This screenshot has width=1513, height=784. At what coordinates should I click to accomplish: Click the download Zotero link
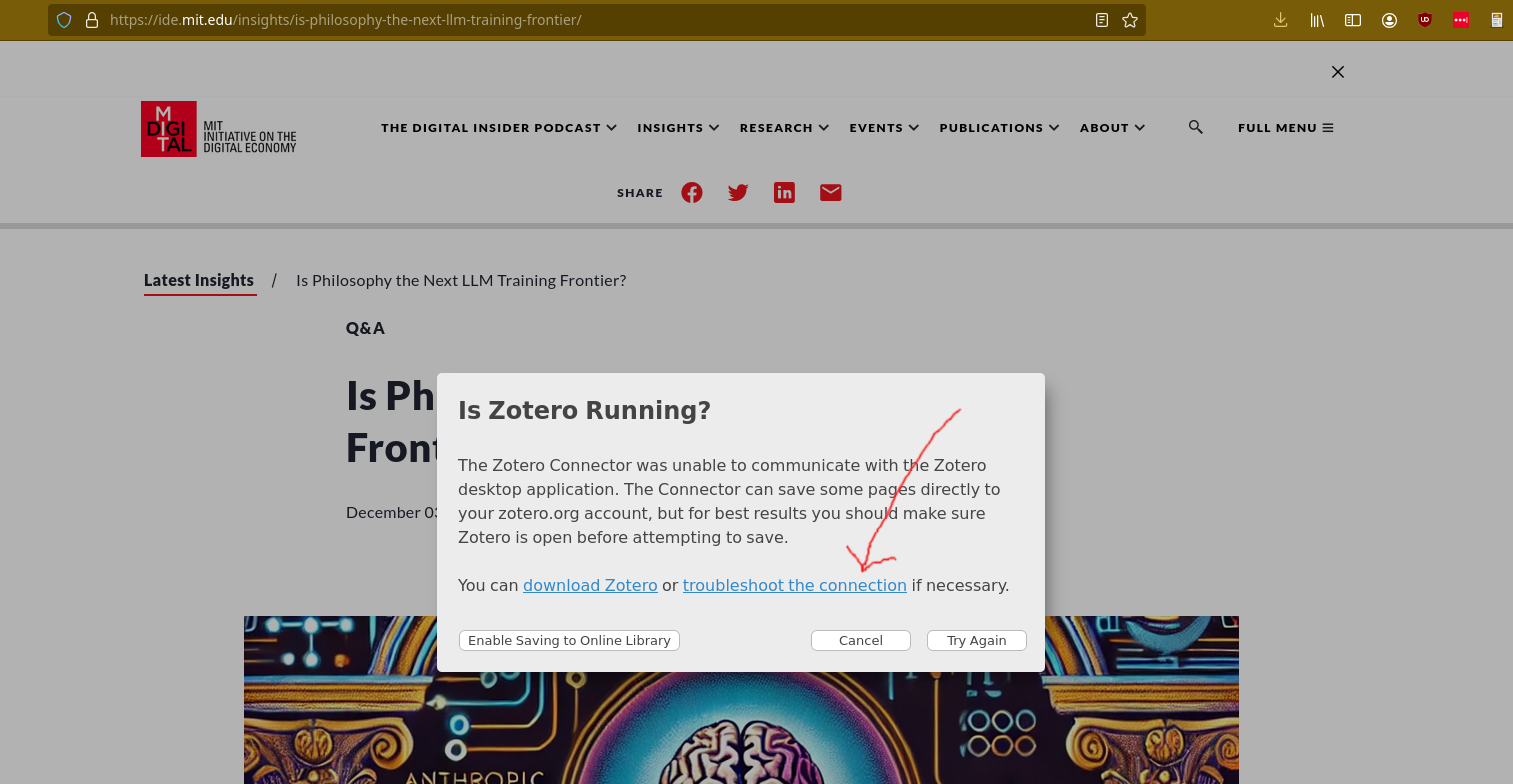[590, 585]
